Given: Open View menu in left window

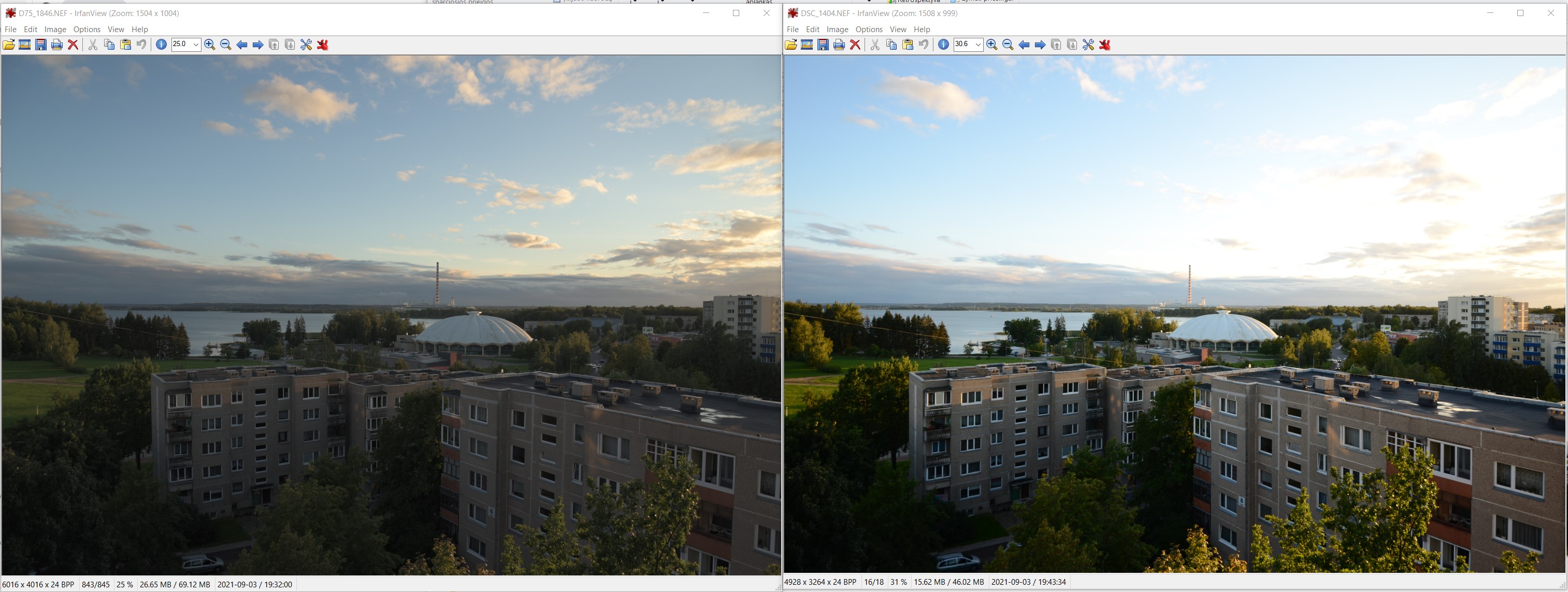Looking at the screenshot, I should 116,29.
